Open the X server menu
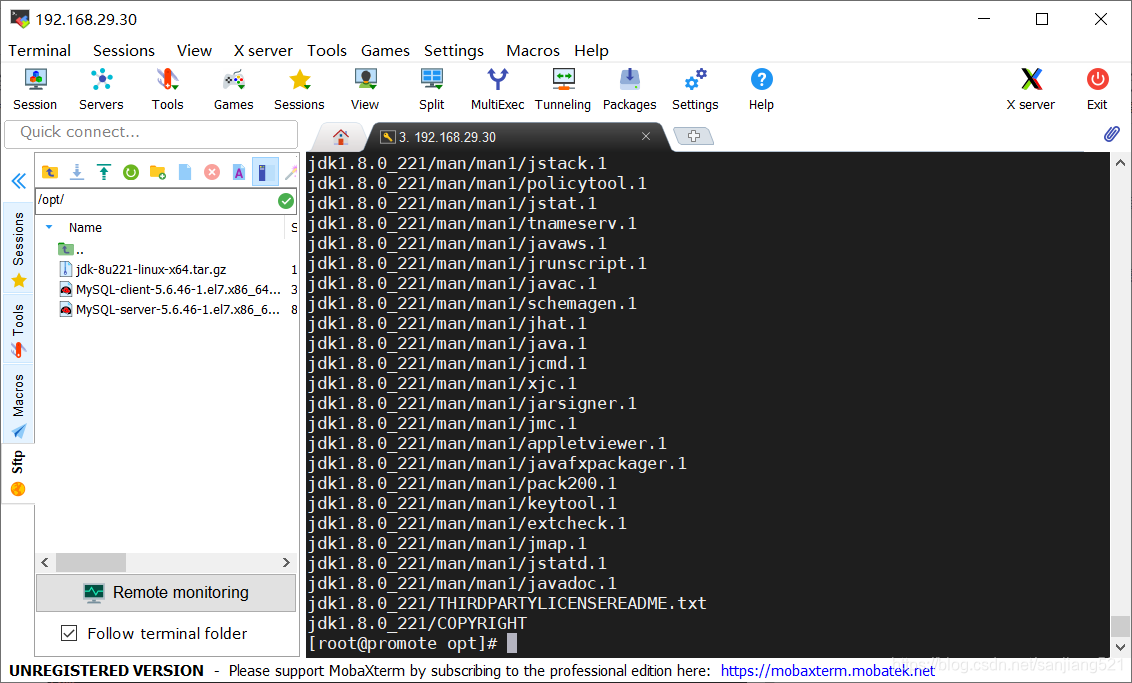The width and height of the screenshot is (1132, 683). (x=263, y=51)
